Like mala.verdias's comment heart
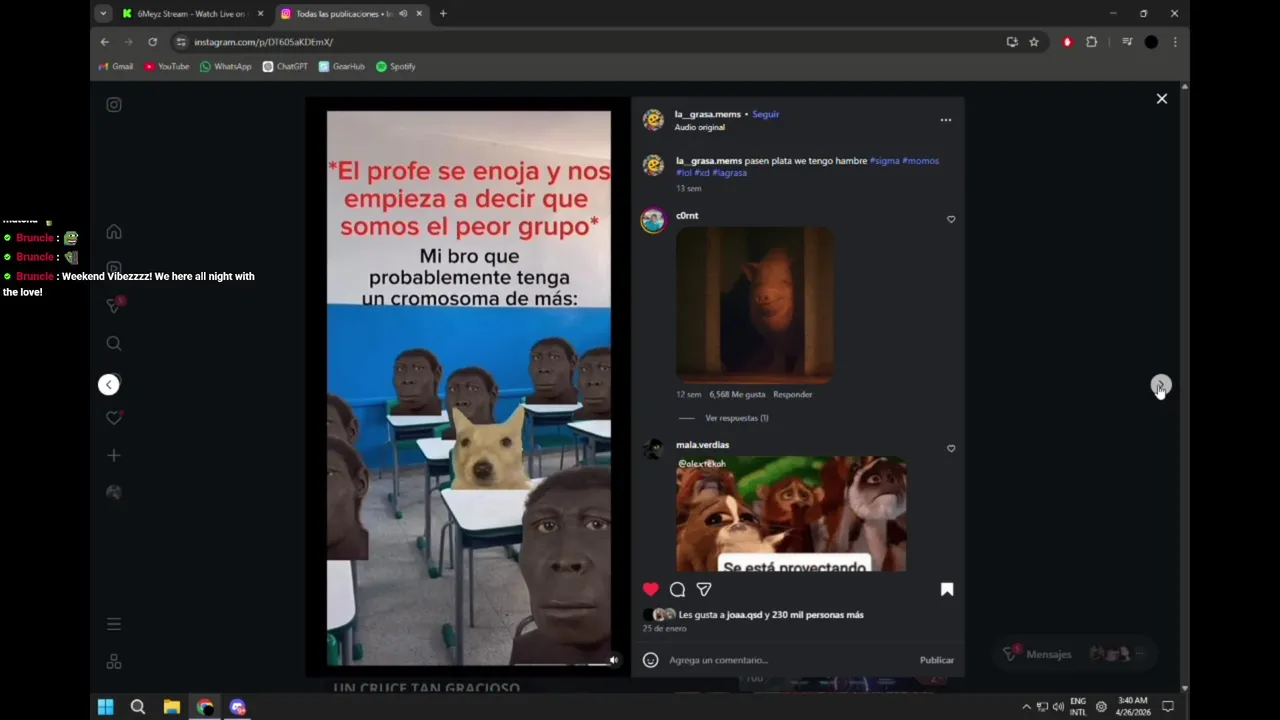The image size is (1280, 720). coord(951,448)
